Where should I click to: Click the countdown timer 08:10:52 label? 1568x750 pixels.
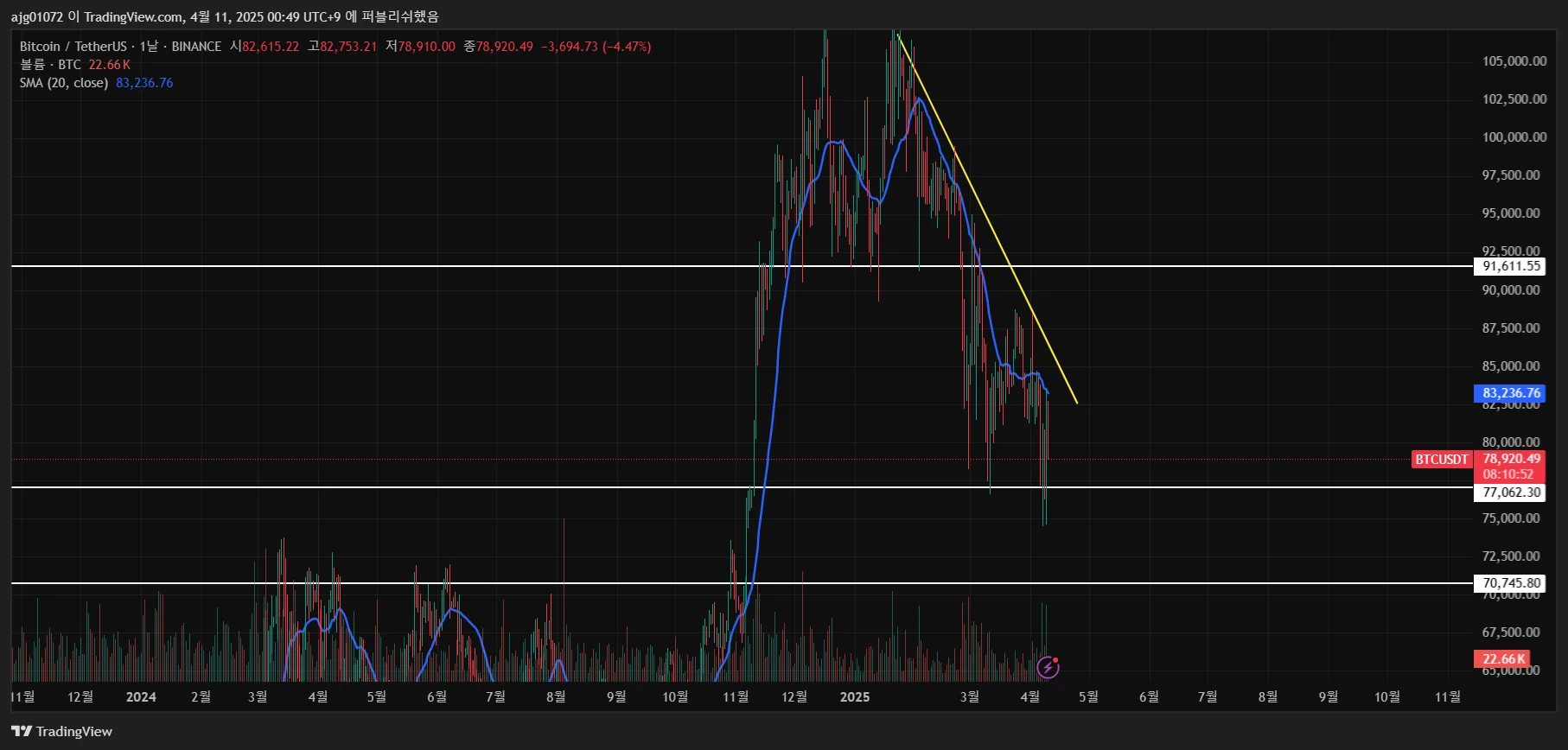1508,474
